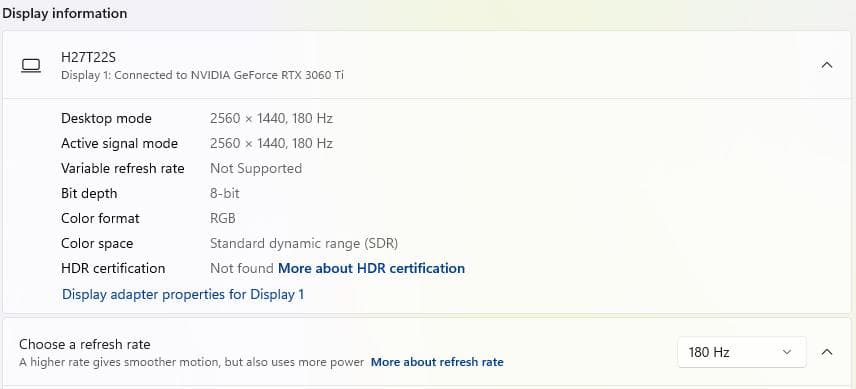
Task: Click the Choose a refresh rate title
Action: click(x=85, y=344)
